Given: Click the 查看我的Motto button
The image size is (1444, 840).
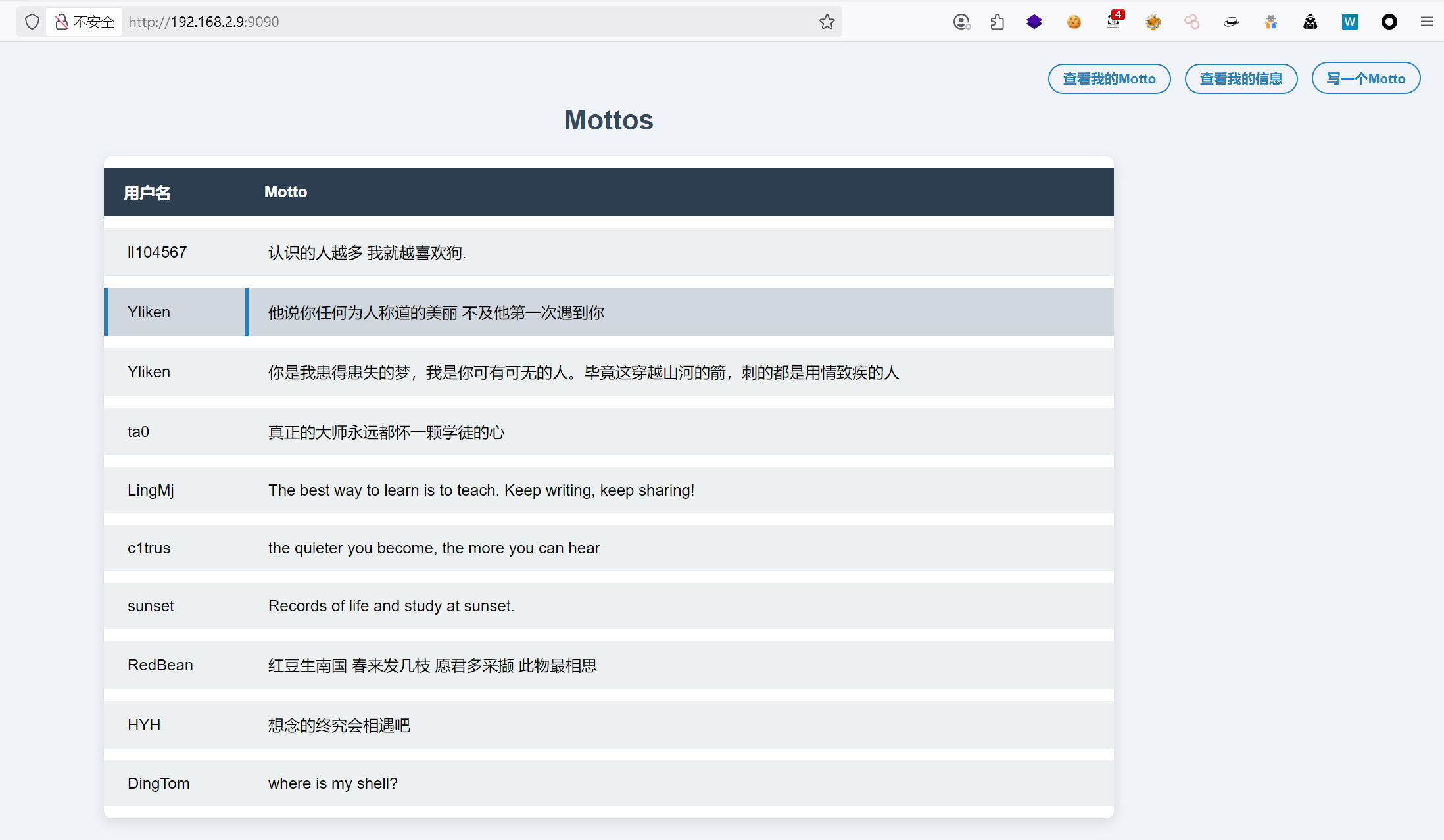Looking at the screenshot, I should coord(1109,79).
